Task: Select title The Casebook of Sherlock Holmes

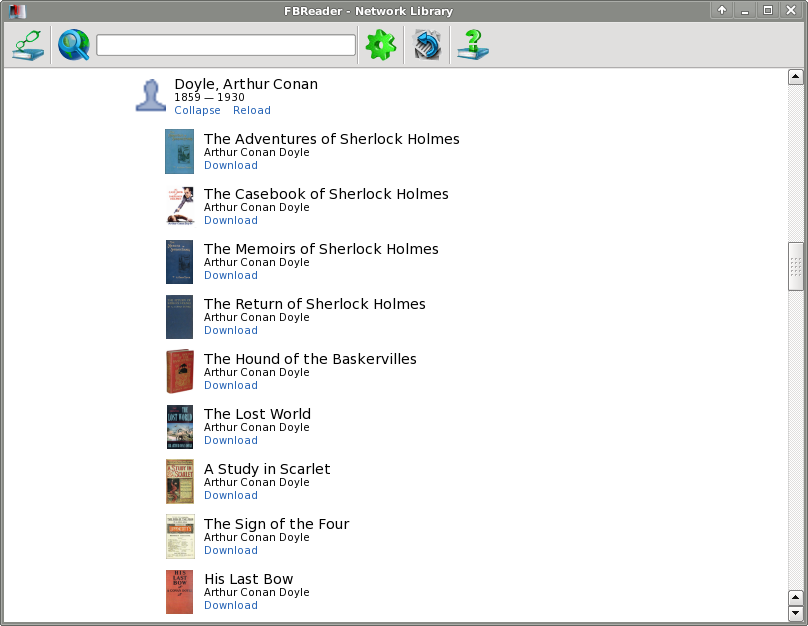Action: pos(326,194)
